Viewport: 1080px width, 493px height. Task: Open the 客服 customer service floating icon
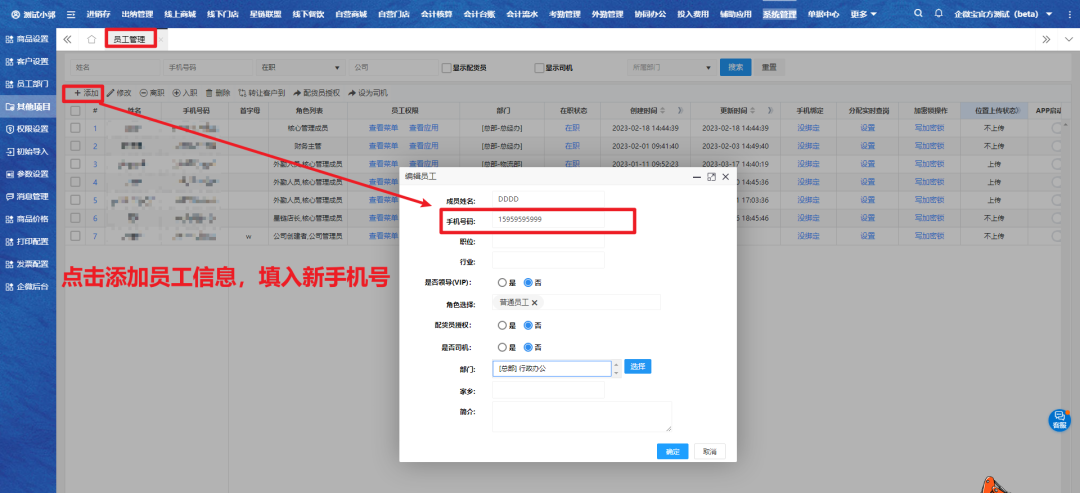pos(1060,419)
